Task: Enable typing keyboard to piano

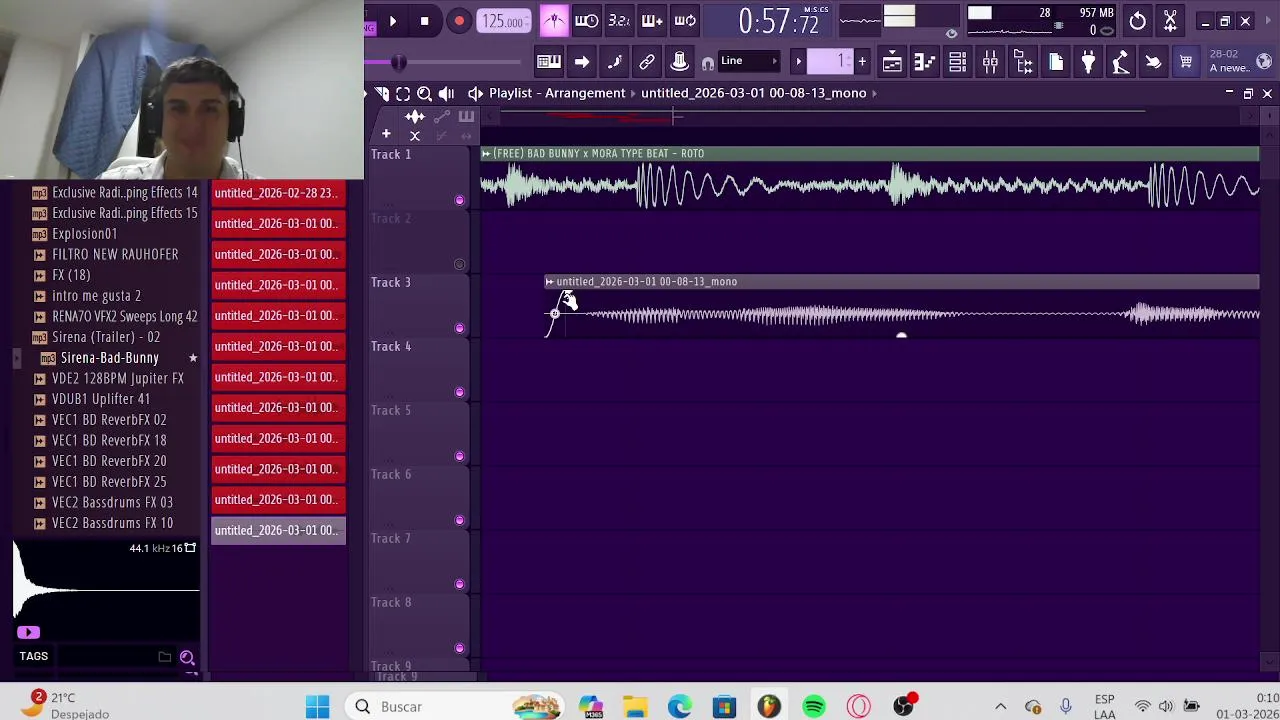Action: [x=548, y=62]
